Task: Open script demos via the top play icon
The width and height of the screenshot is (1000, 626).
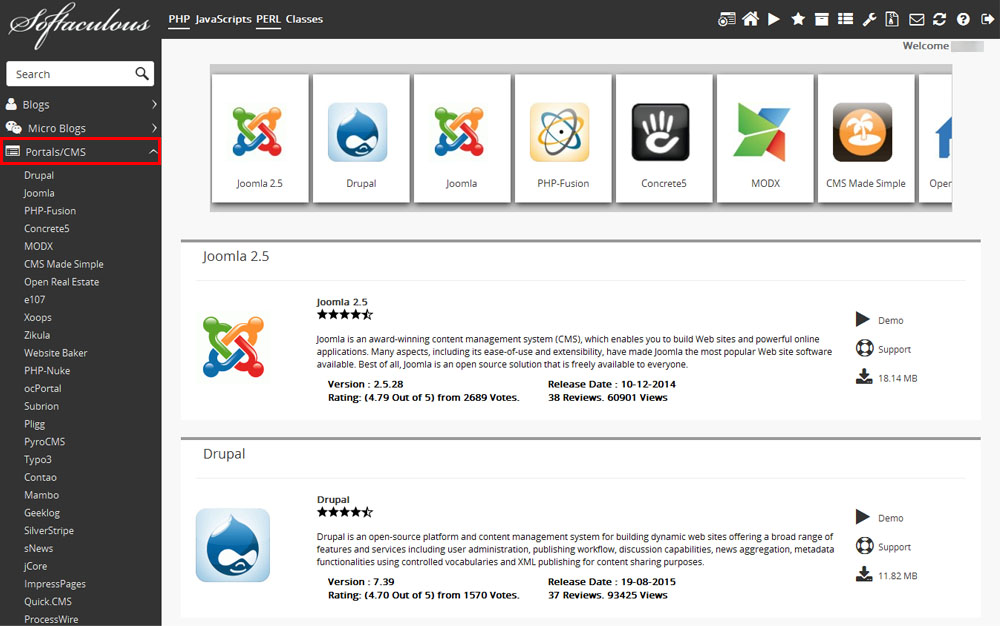Action: click(774, 19)
